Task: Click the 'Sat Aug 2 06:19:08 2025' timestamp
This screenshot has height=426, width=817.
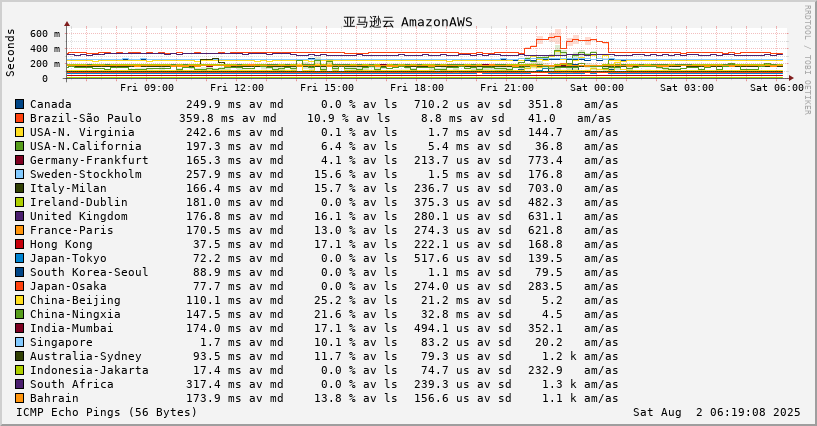Action: click(x=716, y=412)
